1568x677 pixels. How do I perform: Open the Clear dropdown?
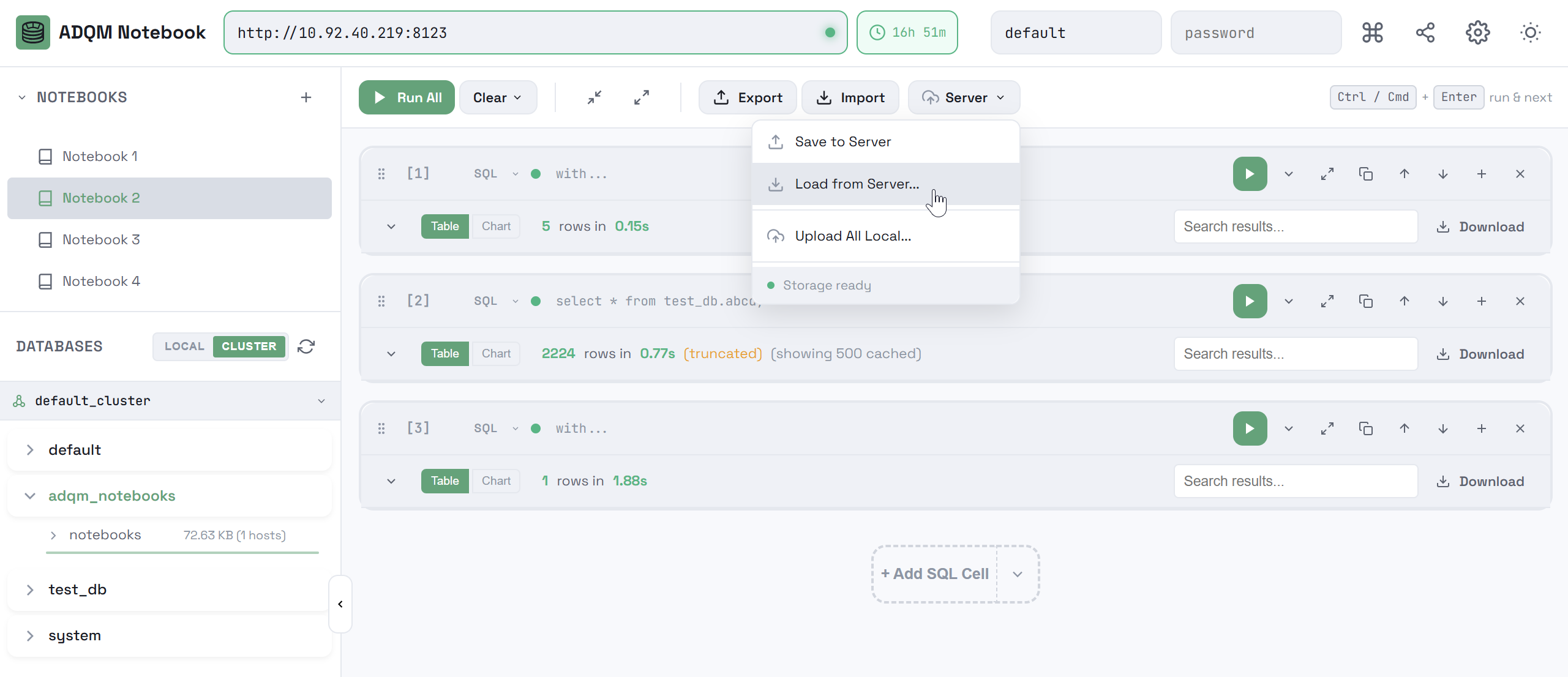497,97
